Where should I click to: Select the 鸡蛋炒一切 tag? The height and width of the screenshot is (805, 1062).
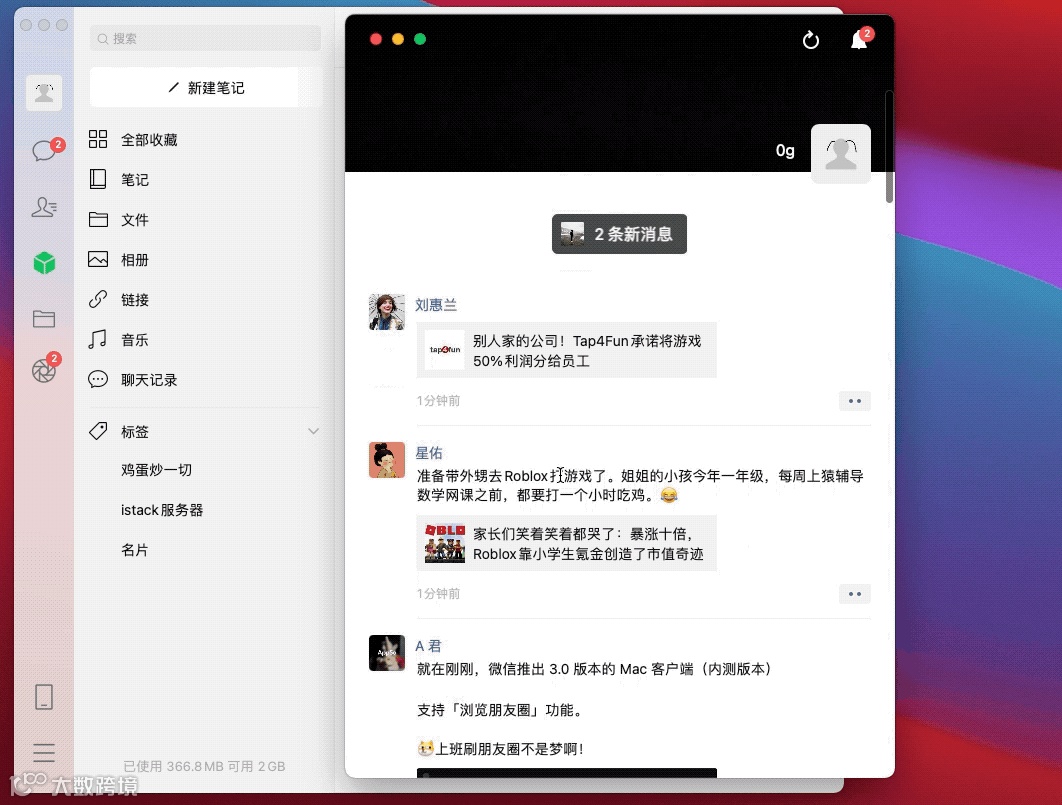point(156,470)
